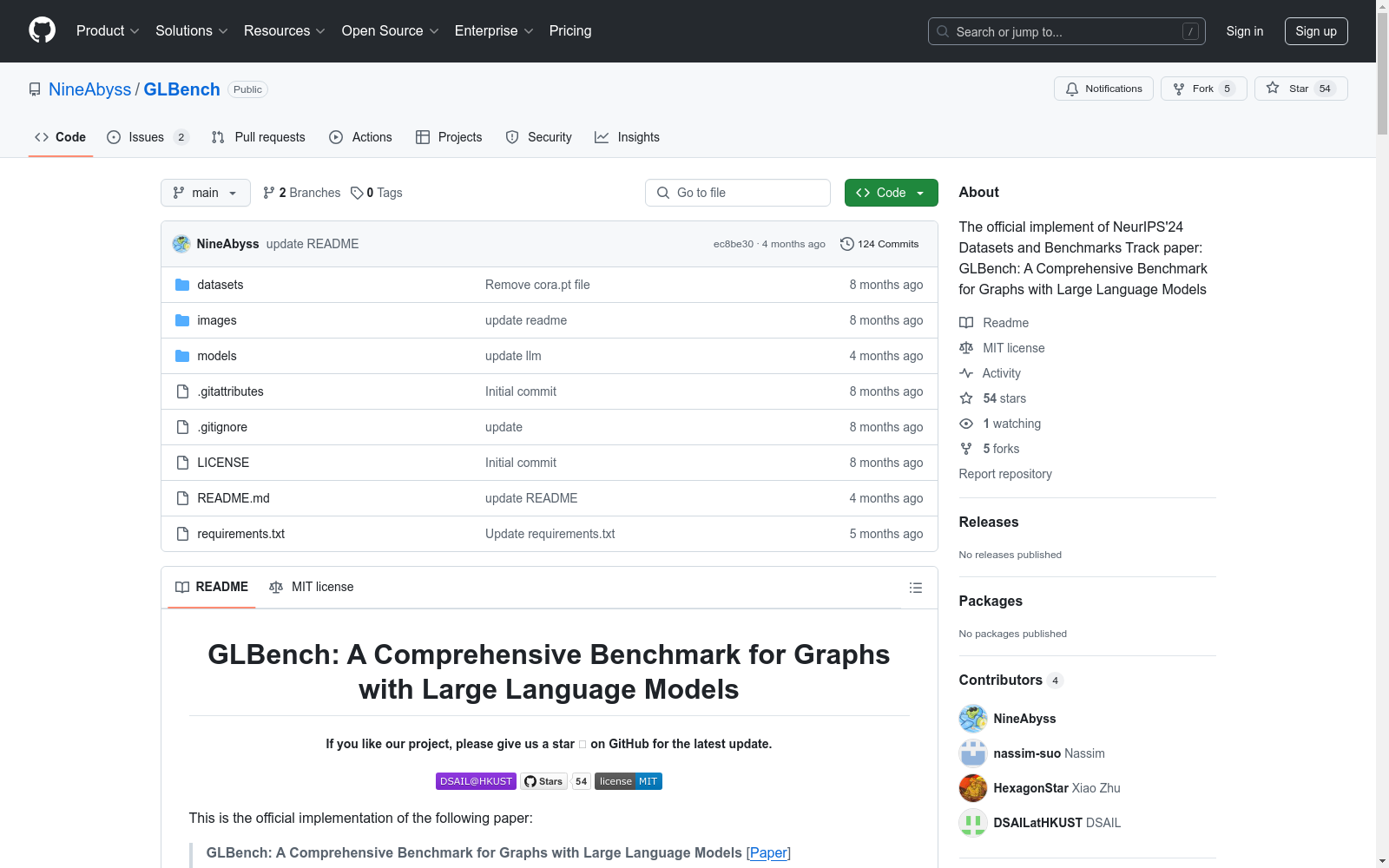Fork the repository
The image size is (1389, 868).
tap(1203, 89)
